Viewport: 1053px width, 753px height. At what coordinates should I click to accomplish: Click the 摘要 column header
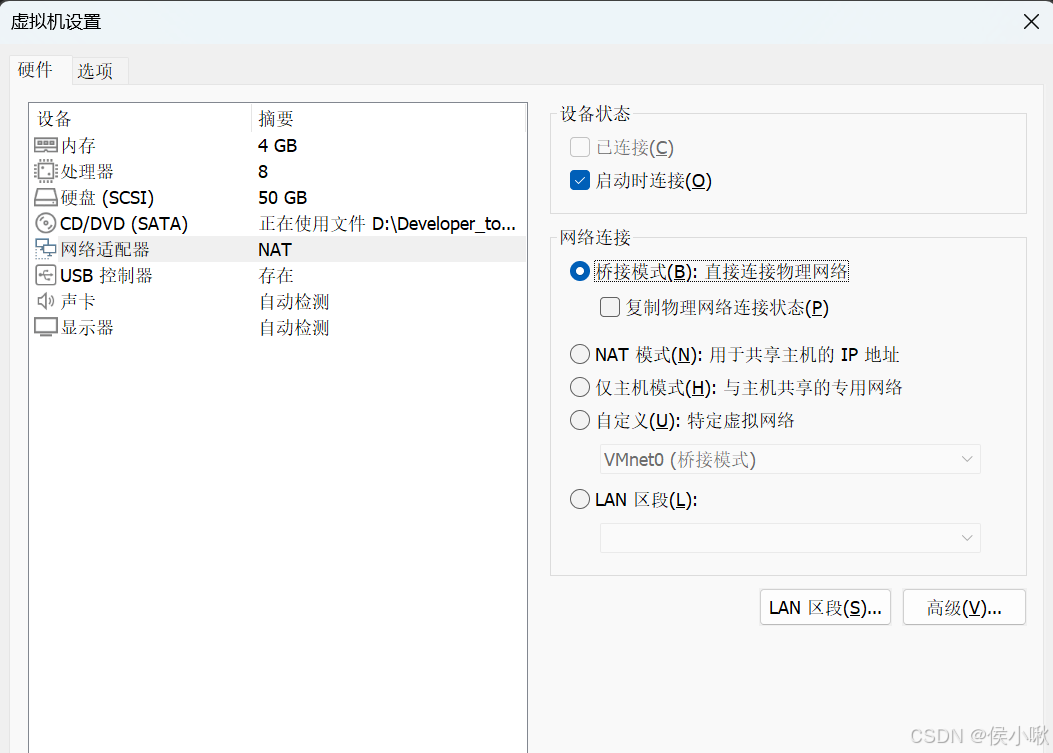(x=389, y=118)
